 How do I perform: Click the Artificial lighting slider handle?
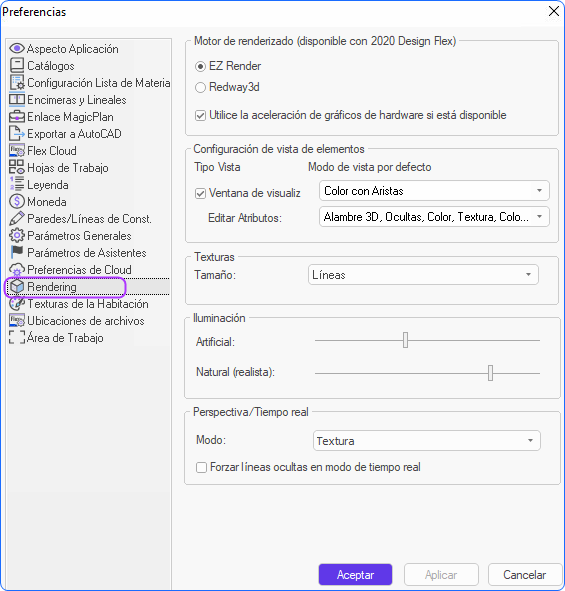point(405,340)
